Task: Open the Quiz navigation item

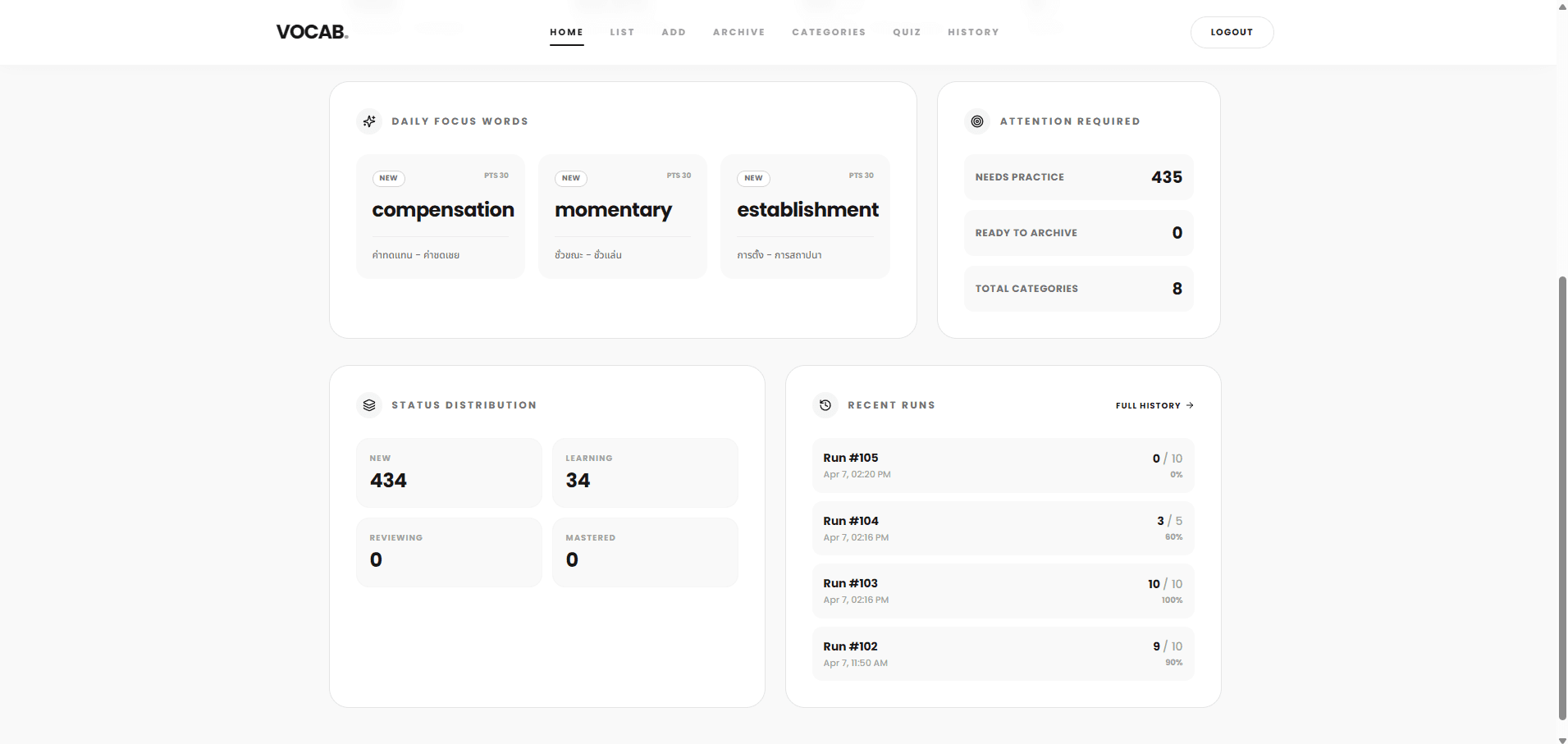Action: coord(907,32)
